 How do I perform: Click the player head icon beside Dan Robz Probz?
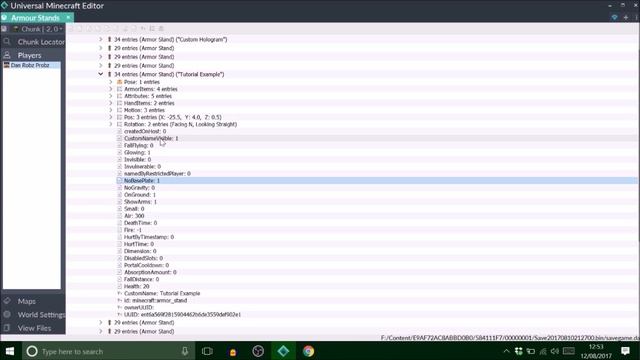[x=7, y=65]
